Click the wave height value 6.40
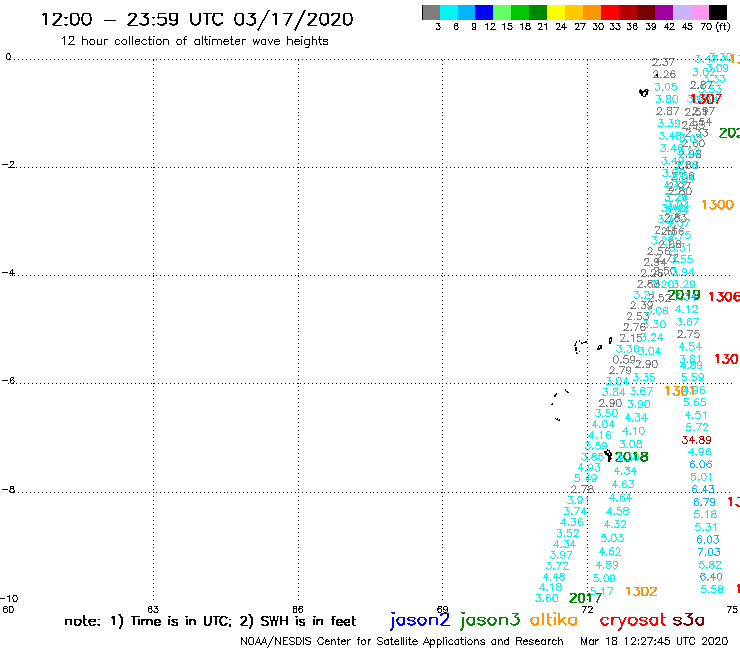 click(711, 577)
